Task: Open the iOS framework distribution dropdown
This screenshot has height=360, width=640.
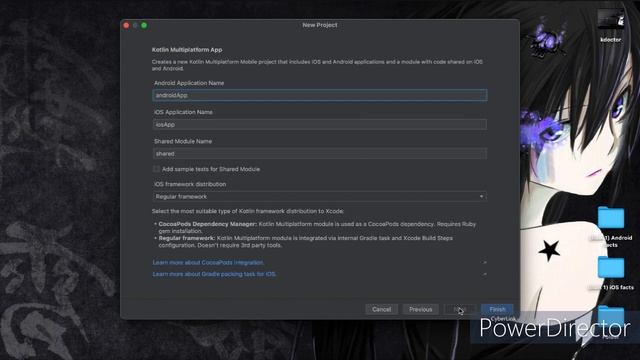Action: [320, 197]
